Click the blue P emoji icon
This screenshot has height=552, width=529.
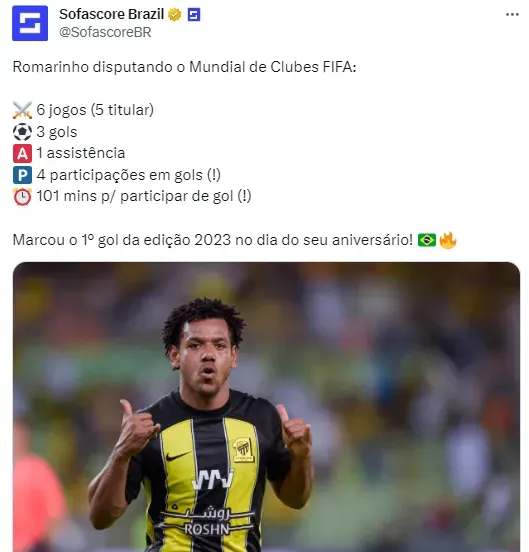tap(22, 175)
